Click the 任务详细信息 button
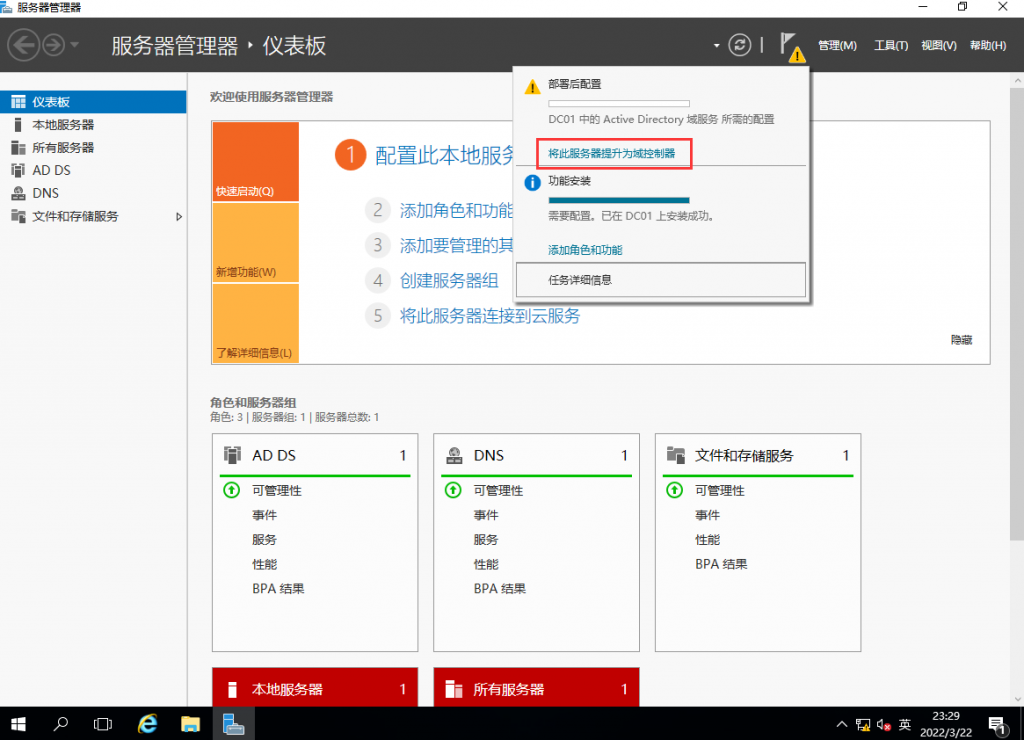The height and width of the screenshot is (740, 1024). tap(660, 280)
